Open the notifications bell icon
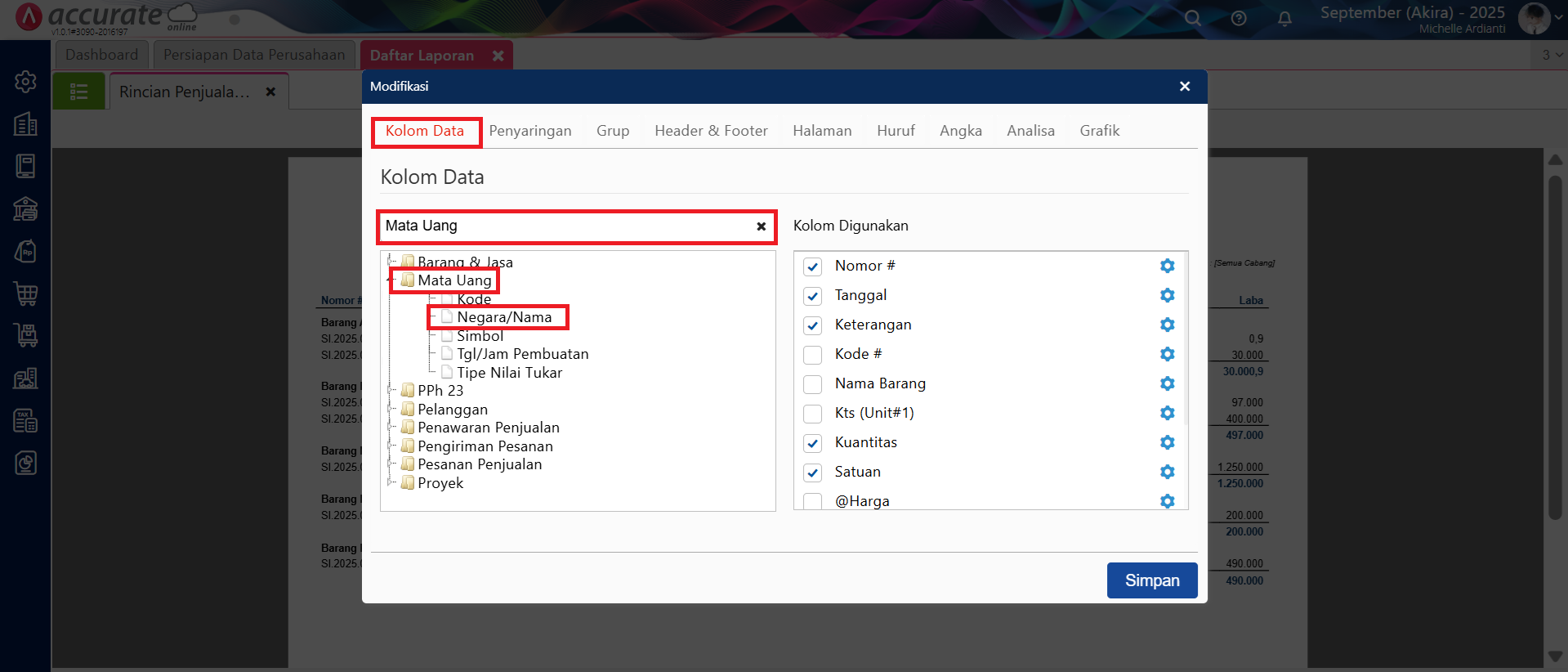 (x=1284, y=18)
